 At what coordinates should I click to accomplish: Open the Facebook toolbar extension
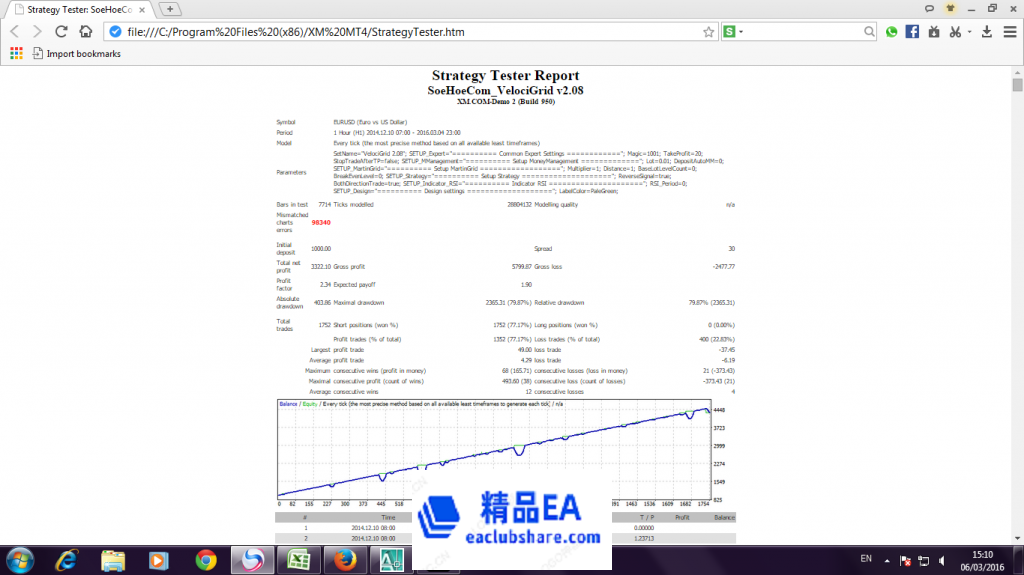[x=912, y=32]
